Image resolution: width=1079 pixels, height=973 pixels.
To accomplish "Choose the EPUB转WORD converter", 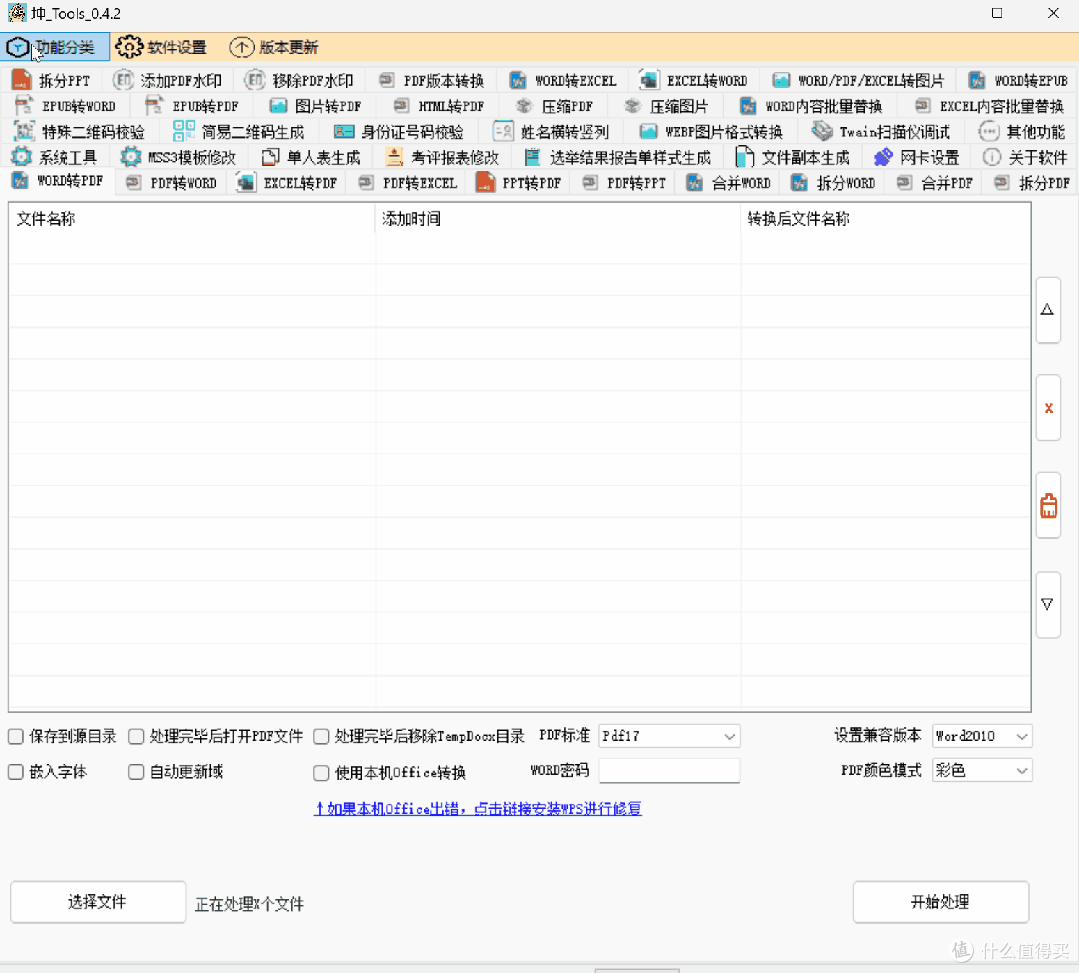I will 65,106.
